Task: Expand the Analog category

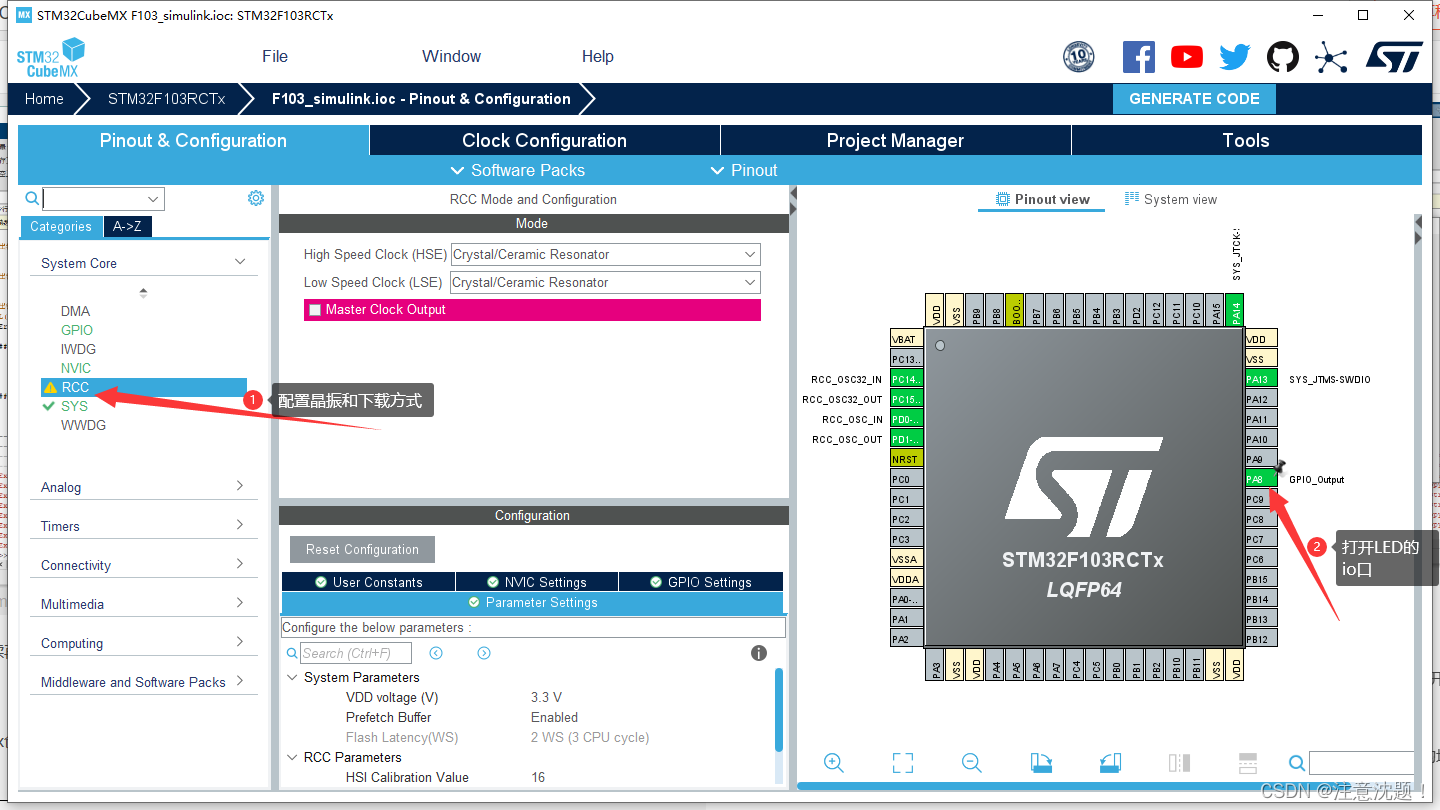Action: [240, 486]
